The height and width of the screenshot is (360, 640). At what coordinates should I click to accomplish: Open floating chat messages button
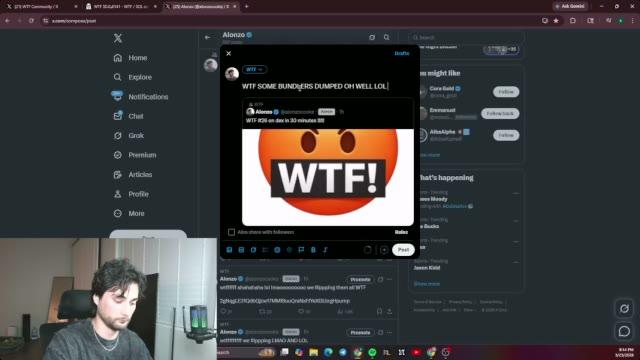pyautogui.click(x=624, y=331)
